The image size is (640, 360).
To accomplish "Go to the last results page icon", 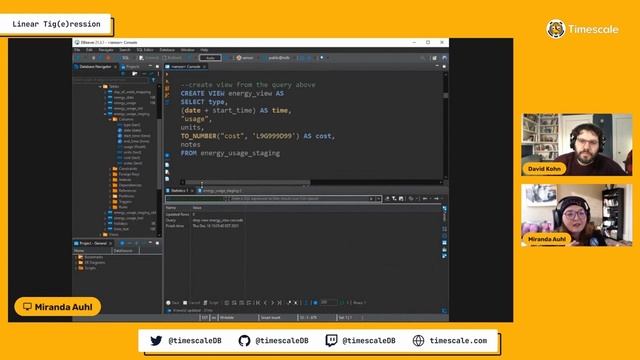I will [x=280, y=303].
